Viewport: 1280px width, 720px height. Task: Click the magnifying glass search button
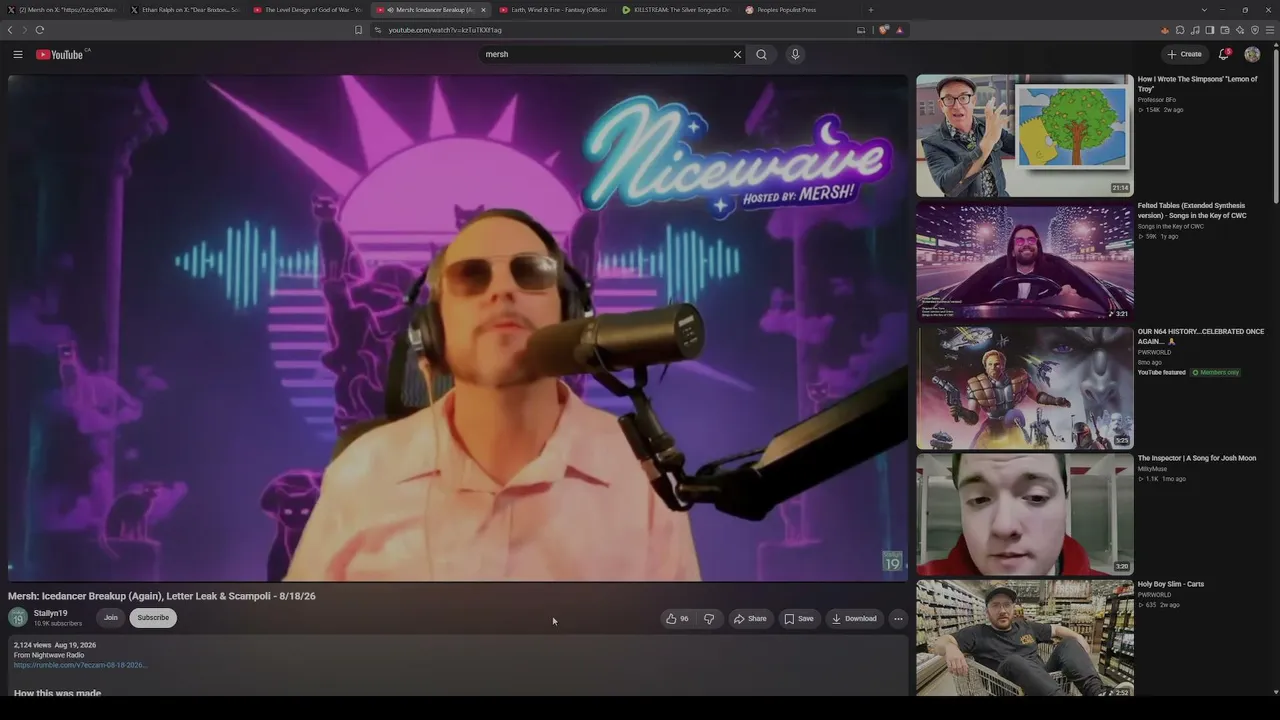pyautogui.click(x=761, y=55)
